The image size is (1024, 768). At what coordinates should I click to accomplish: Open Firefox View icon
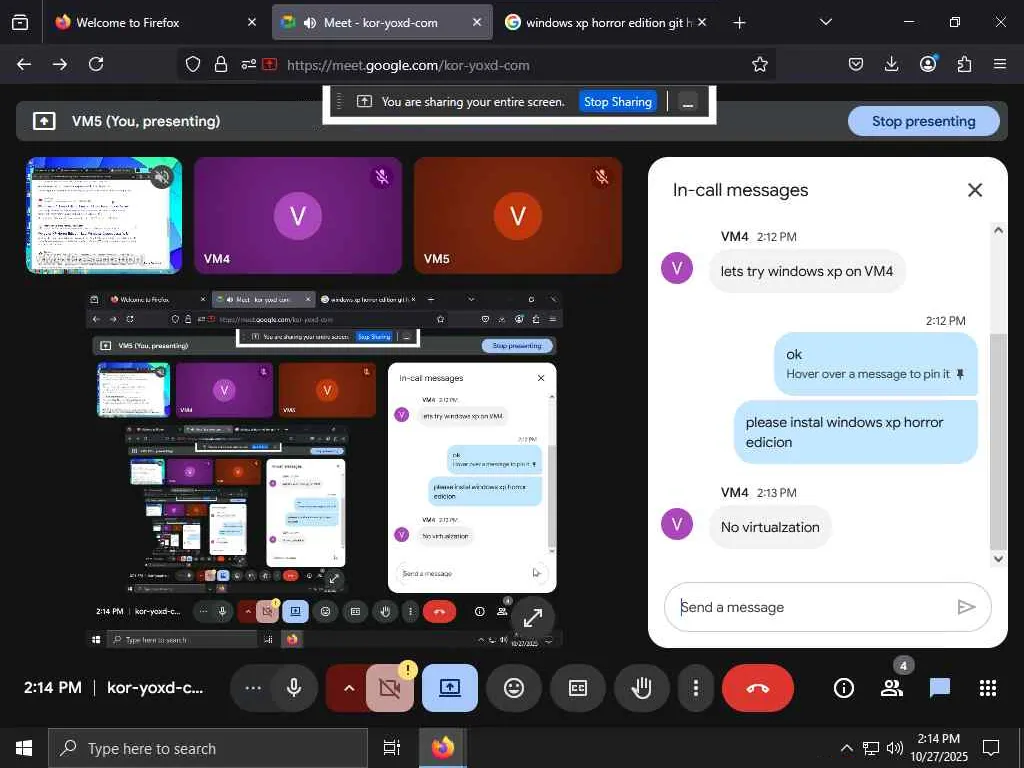tap(20, 23)
